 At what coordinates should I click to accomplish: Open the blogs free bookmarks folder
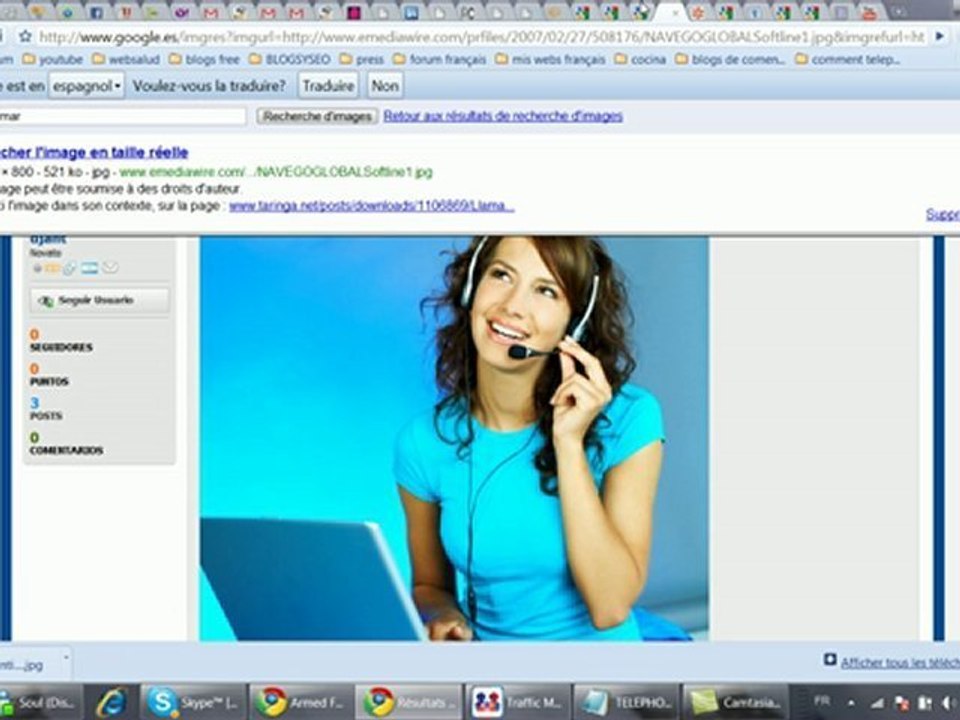pyautogui.click(x=204, y=59)
